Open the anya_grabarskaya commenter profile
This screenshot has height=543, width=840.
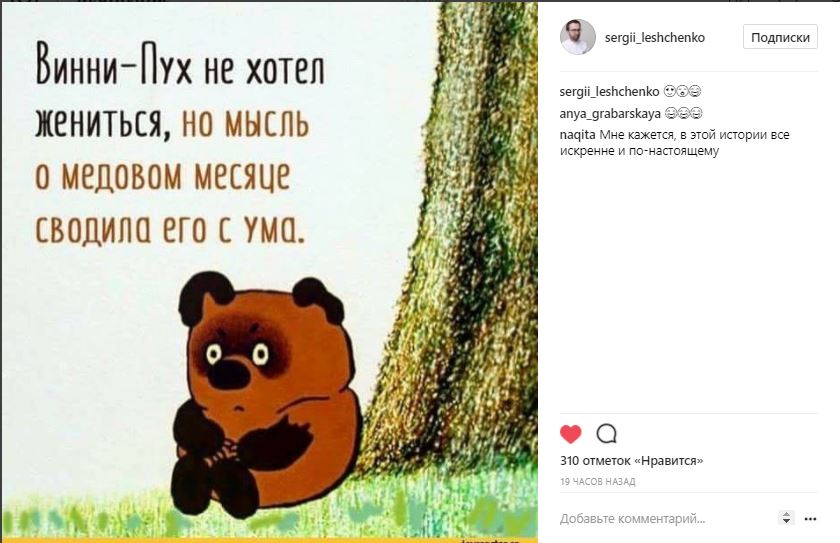pos(610,114)
